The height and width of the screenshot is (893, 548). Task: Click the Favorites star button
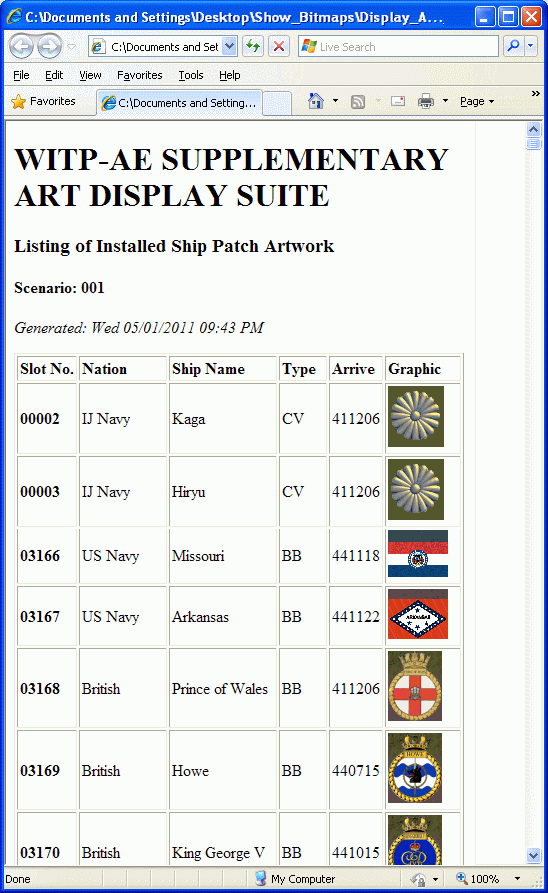43,101
